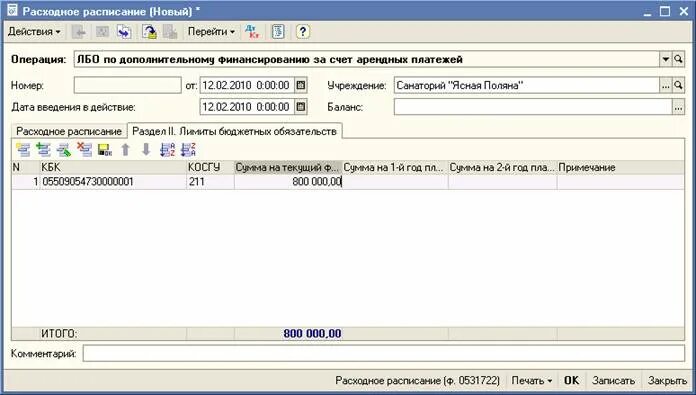The image size is (696, 395).
Task: Move row down with gray arrow
Action: 146,150
